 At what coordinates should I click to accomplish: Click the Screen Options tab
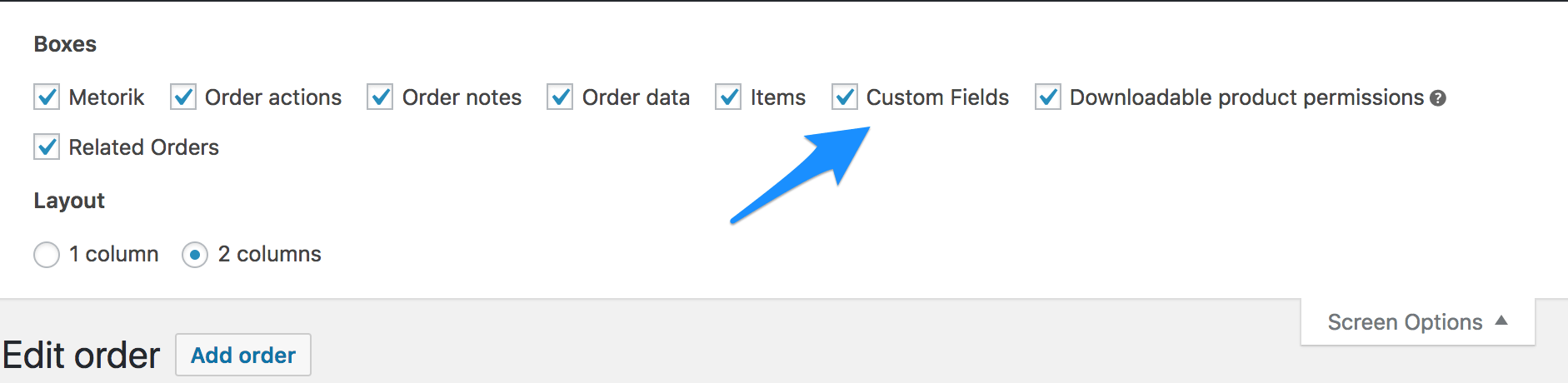(1405, 322)
